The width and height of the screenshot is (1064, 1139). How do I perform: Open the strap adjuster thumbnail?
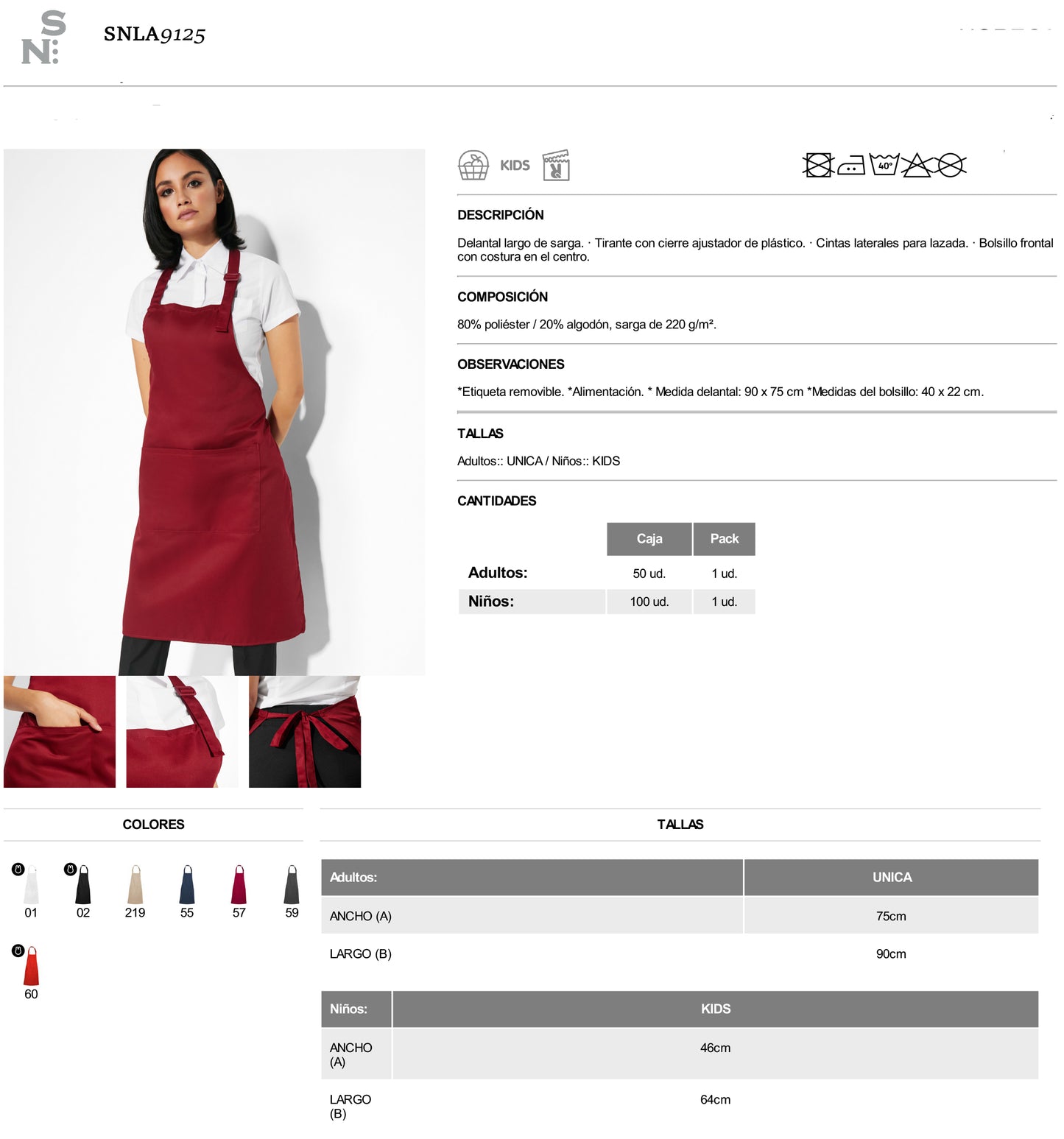(x=182, y=732)
